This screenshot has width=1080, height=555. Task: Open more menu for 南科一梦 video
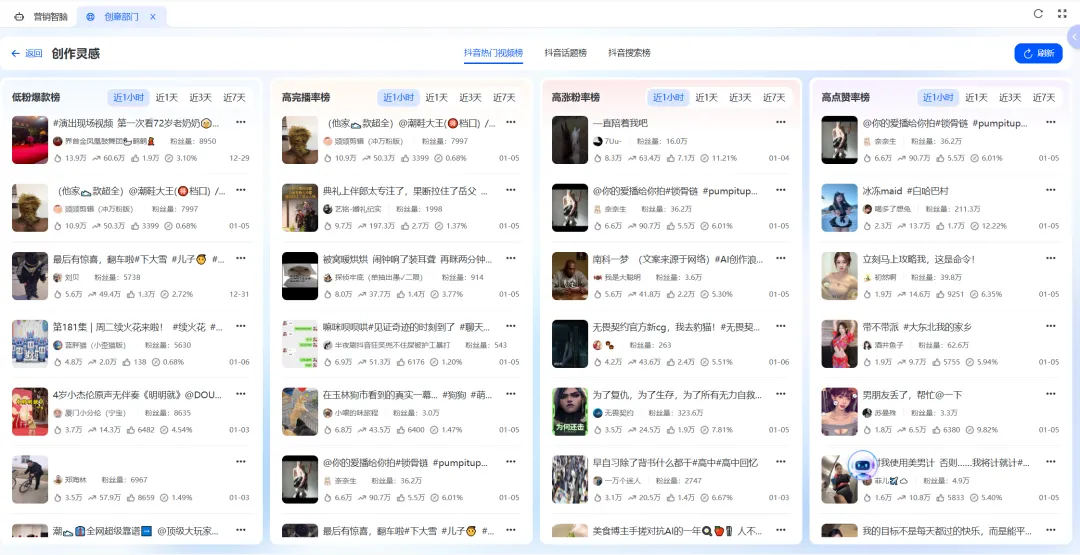[x=781, y=258]
